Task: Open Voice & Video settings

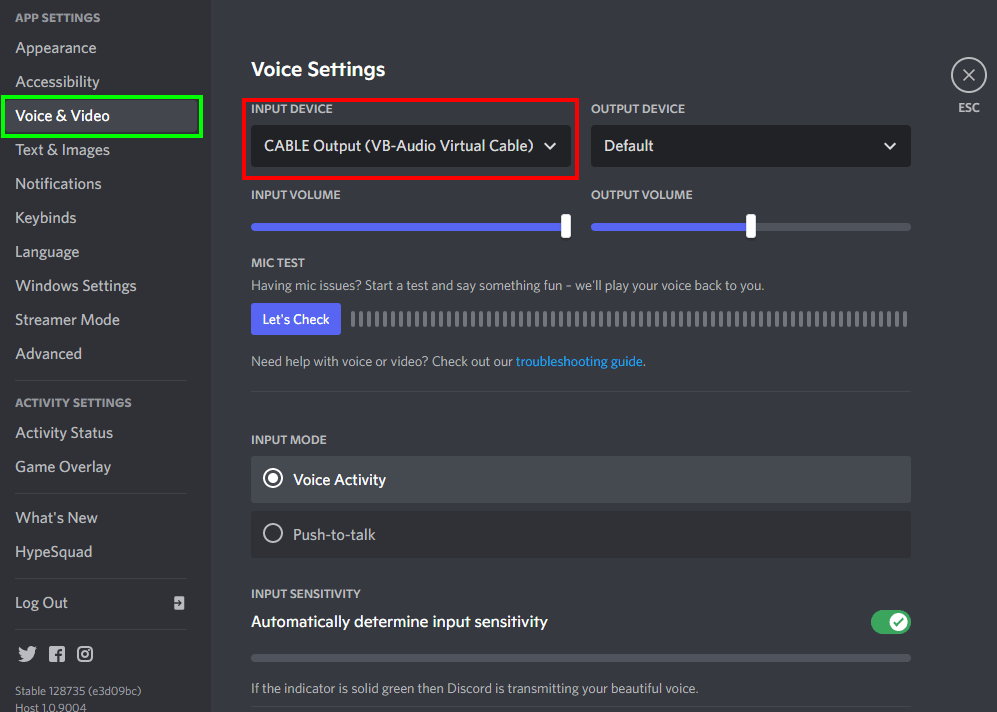Action: click(x=101, y=116)
